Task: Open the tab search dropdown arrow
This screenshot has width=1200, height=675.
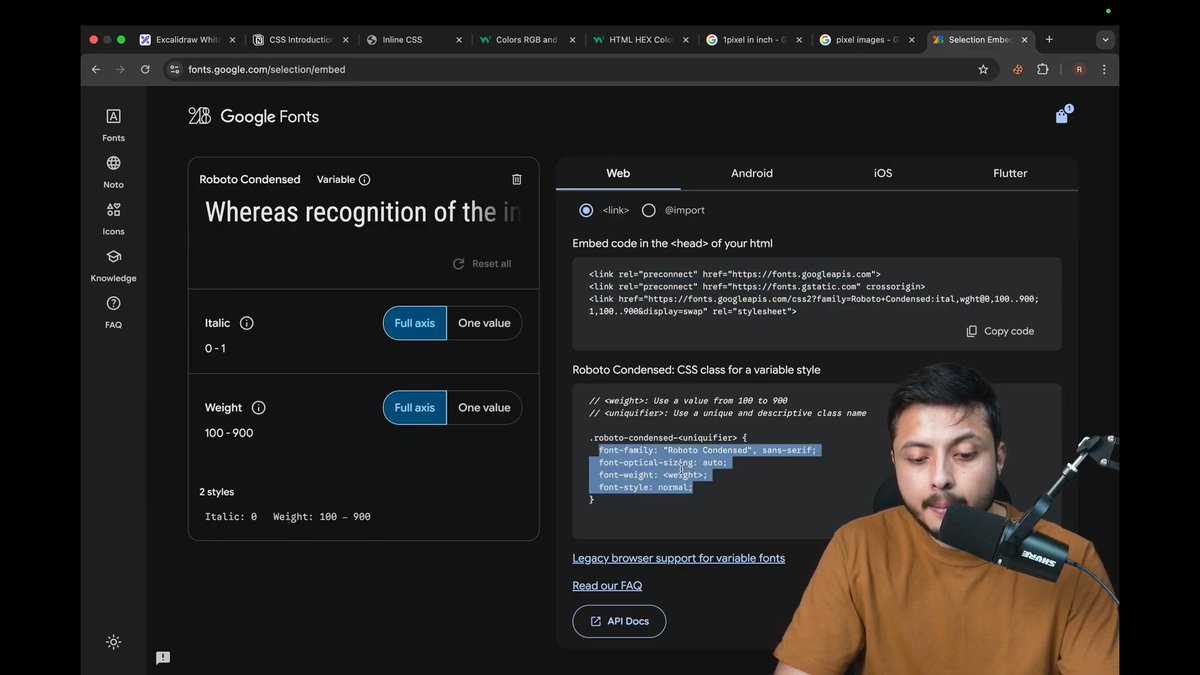Action: [x=1105, y=40]
